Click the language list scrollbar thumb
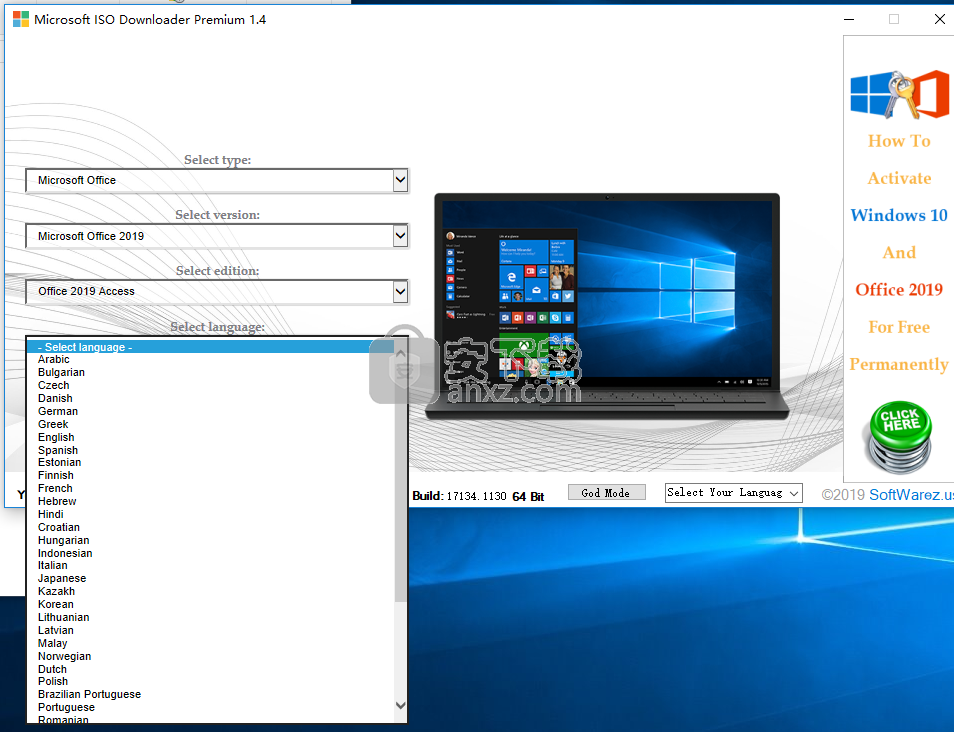 400,481
